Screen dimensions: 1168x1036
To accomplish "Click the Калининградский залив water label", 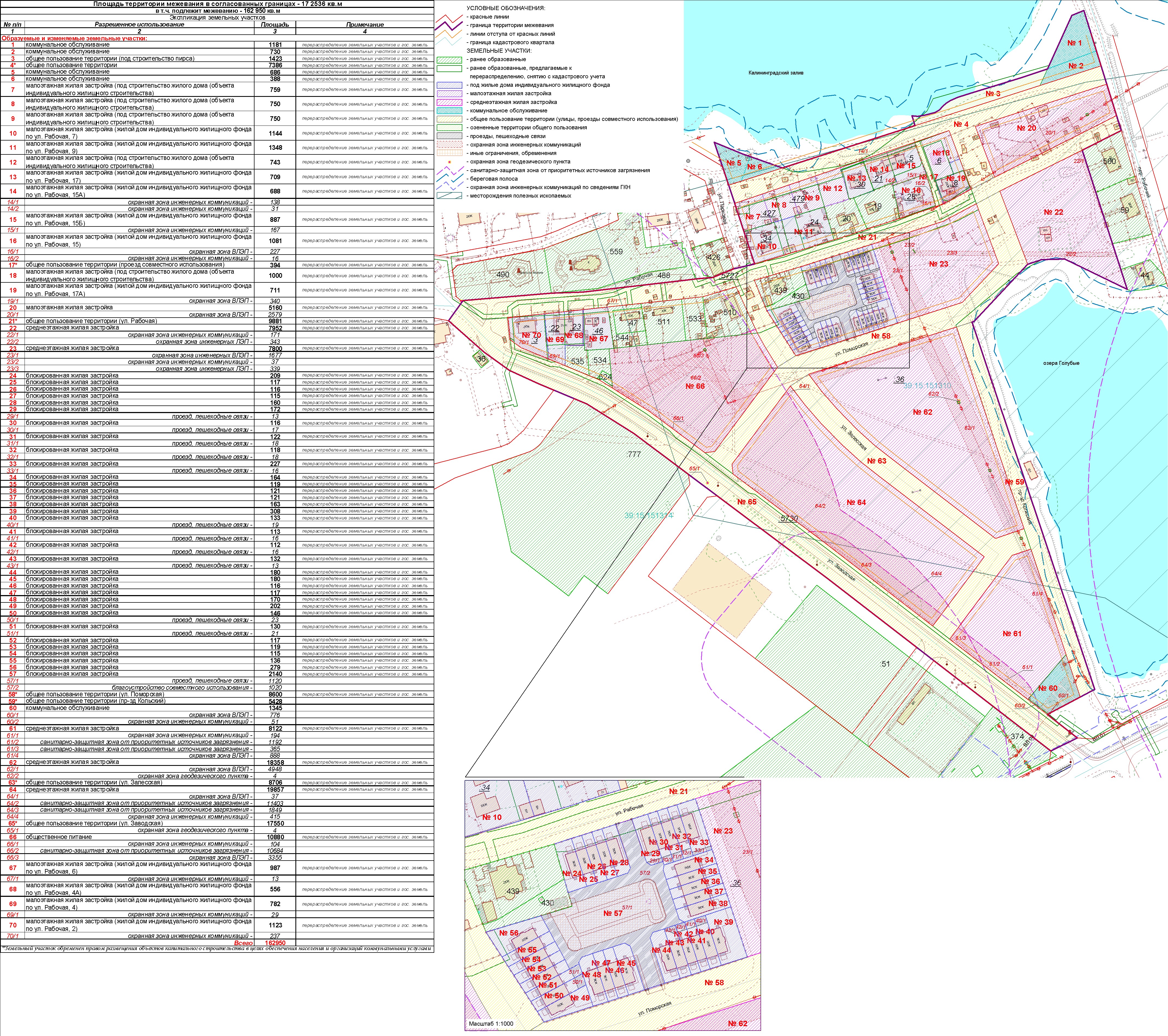I will [776, 73].
